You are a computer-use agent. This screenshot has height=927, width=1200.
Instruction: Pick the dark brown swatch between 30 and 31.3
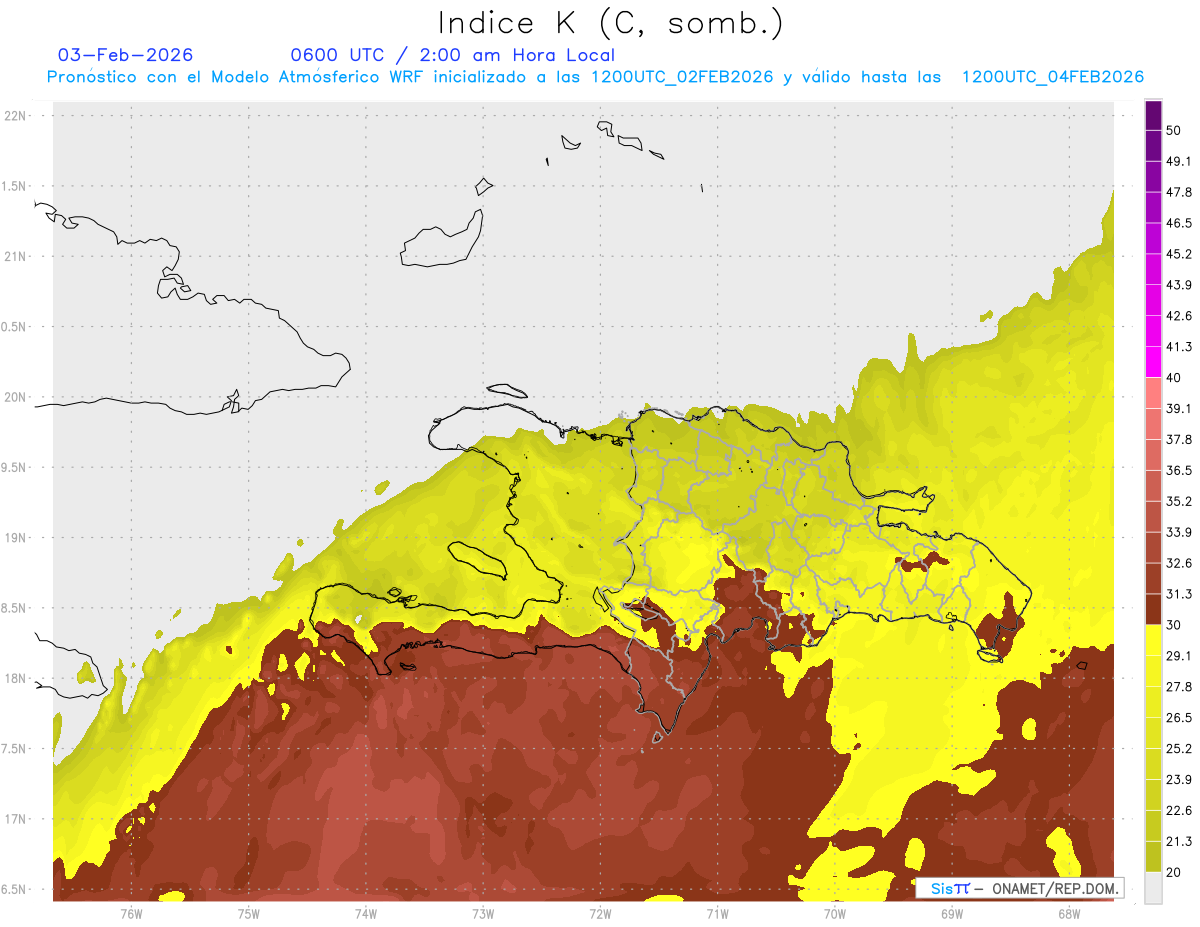click(x=1153, y=610)
